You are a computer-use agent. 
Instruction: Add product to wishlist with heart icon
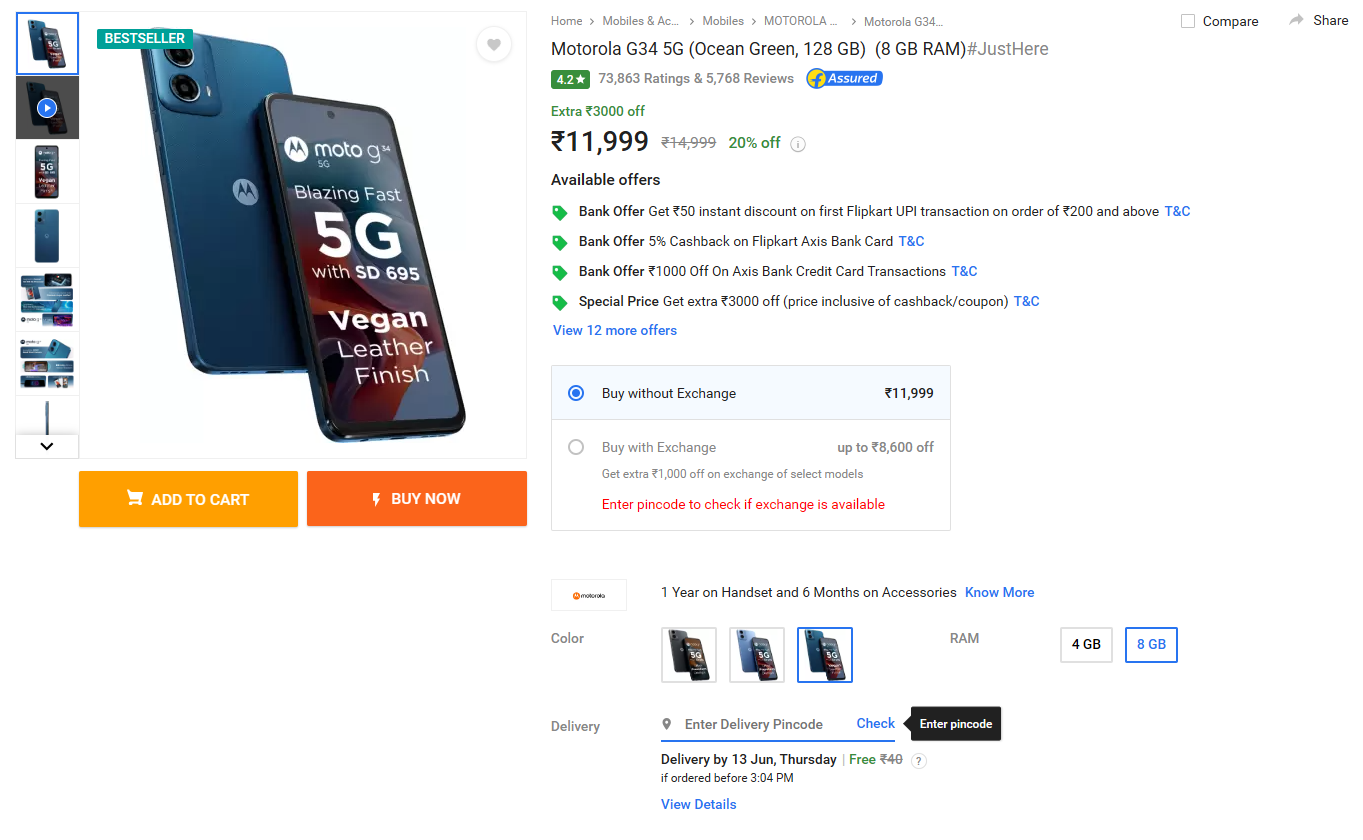(x=494, y=44)
